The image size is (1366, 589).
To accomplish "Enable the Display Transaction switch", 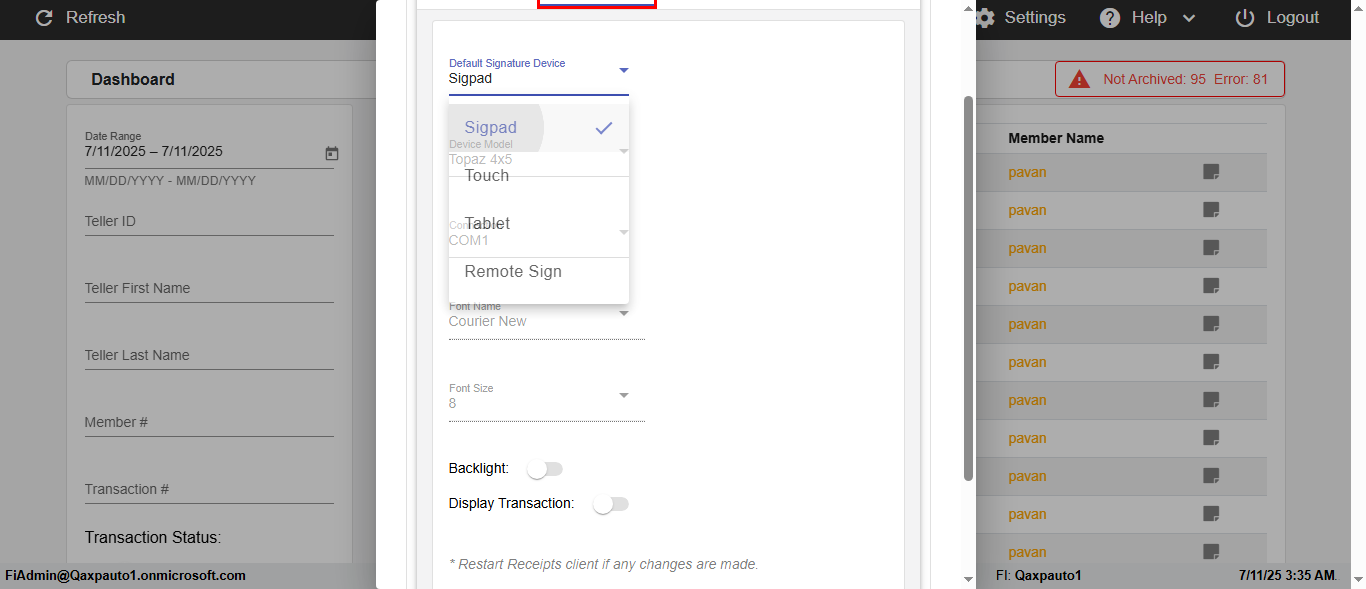I will [x=610, y=504].
